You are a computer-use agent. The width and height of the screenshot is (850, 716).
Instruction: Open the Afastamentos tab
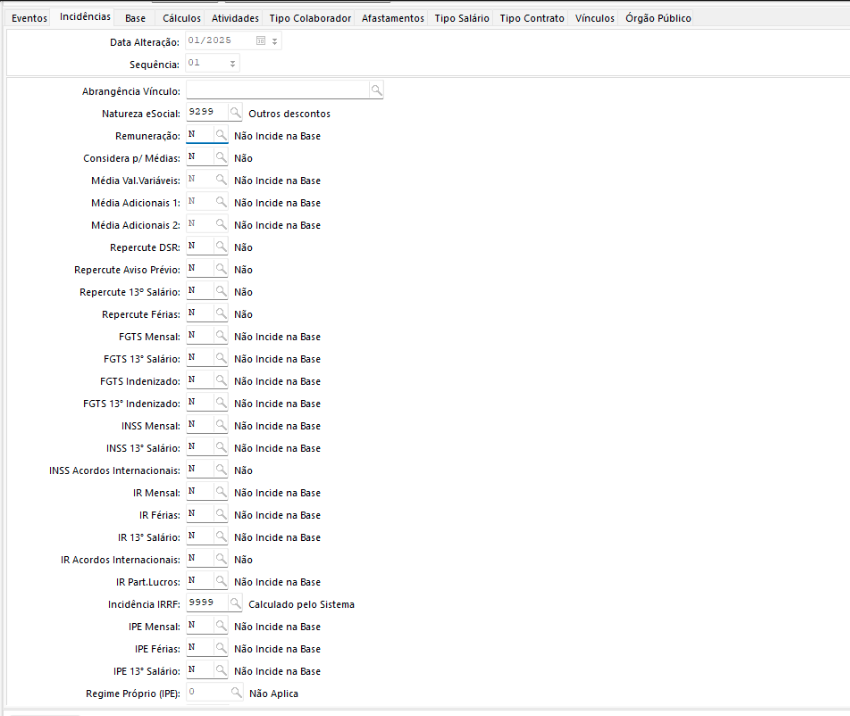point(393,18)
